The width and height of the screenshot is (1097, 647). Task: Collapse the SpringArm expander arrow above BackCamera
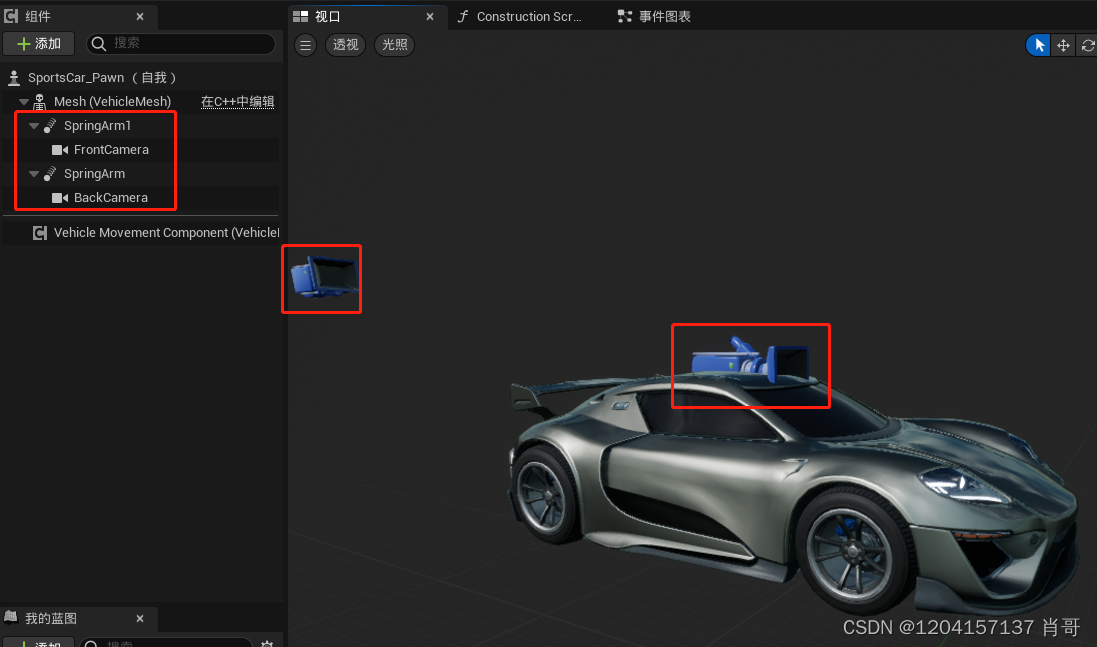tap(34, 173)
